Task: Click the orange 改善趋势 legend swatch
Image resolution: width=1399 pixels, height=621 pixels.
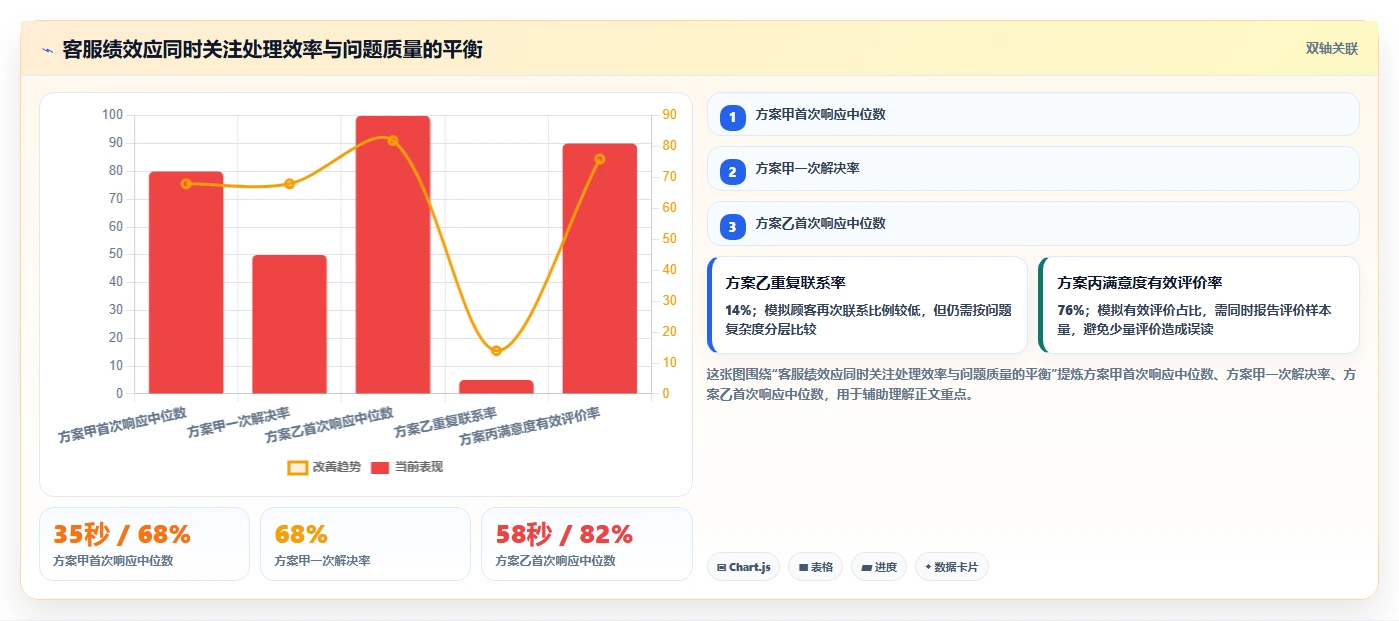Action: point(297,467)
